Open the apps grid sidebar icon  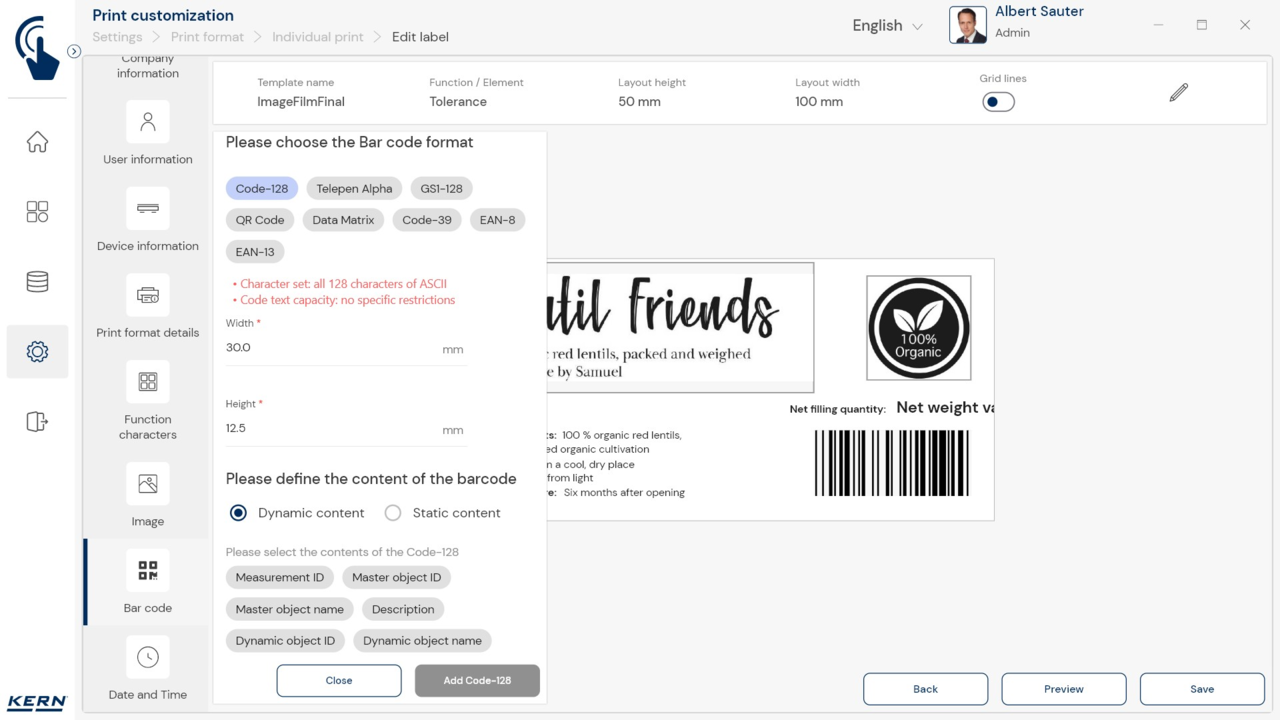pyautogui.click(x=37, y=212)
